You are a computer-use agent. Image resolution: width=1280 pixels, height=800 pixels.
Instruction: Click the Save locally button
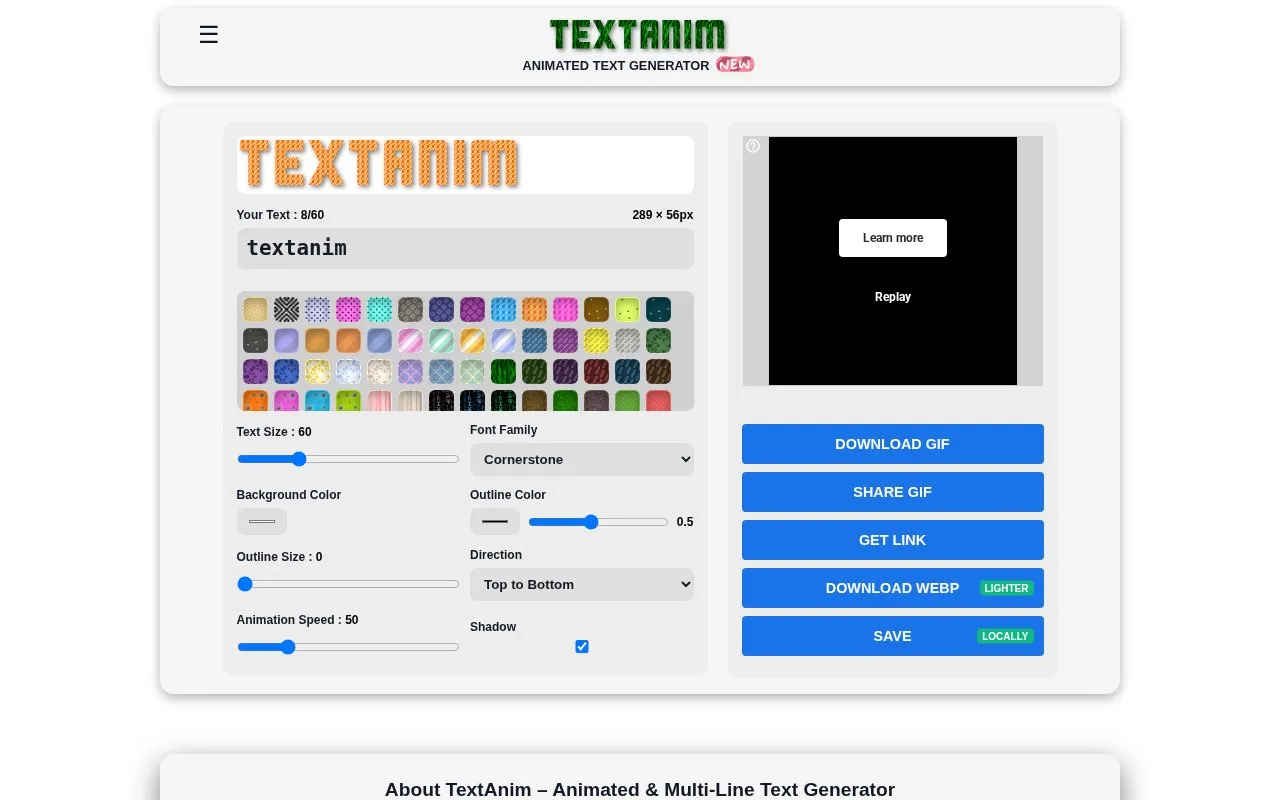click(893, 636)
